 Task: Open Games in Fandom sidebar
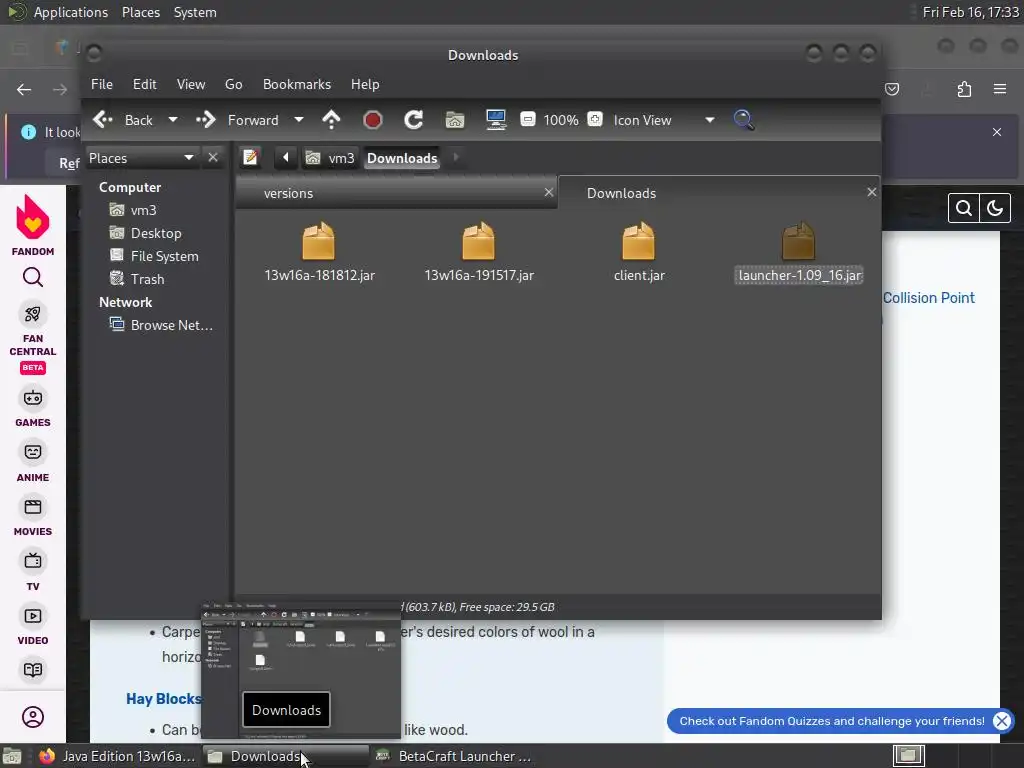pyautogui.click(x=33, y=408)
